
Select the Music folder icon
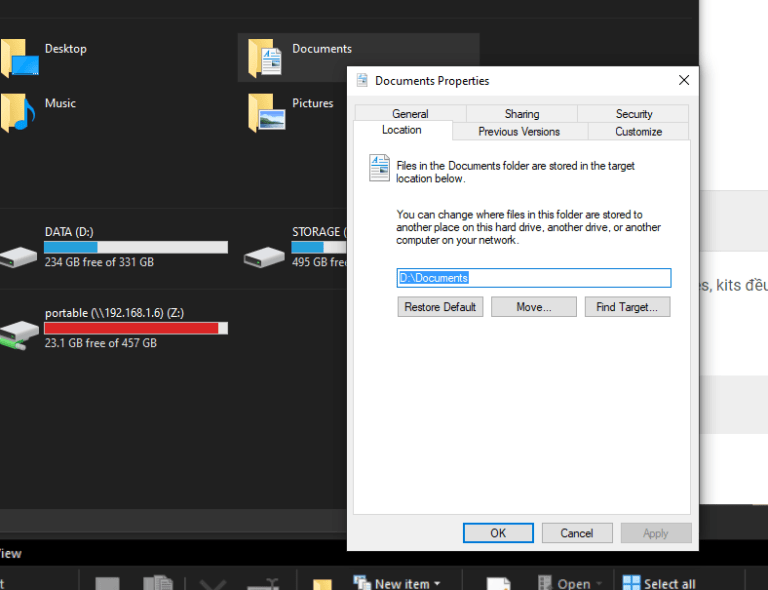pyautogui.click(x=18, y=112)
